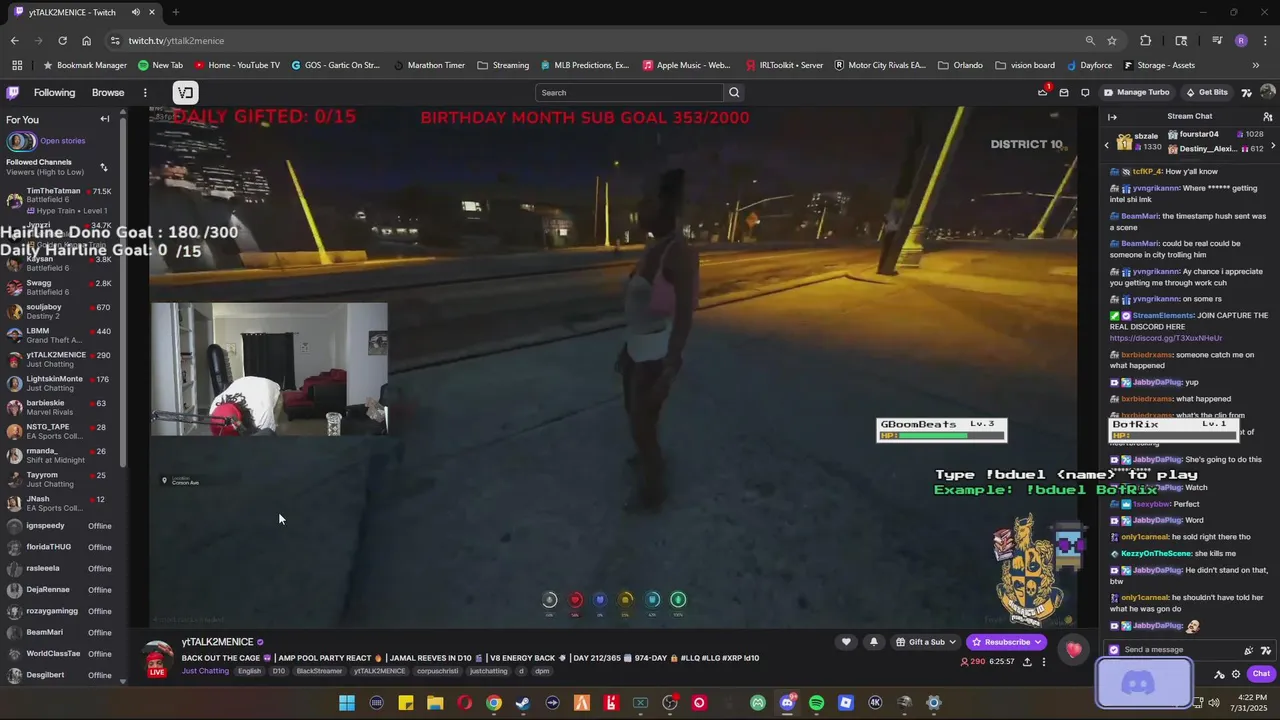Screen dimensions: 1280x720
Task: Open the Twitch notifications inbox icon
Action: click(1064, 93)
